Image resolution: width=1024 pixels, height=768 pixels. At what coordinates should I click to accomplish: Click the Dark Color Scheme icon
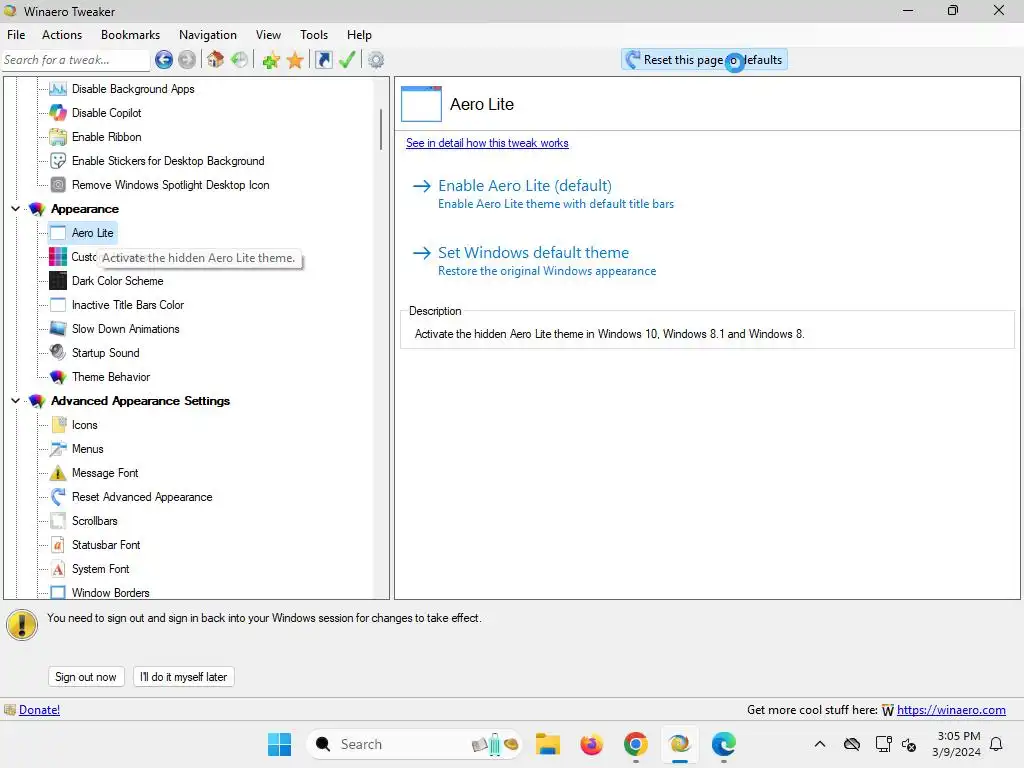click(x=58, y=281)
